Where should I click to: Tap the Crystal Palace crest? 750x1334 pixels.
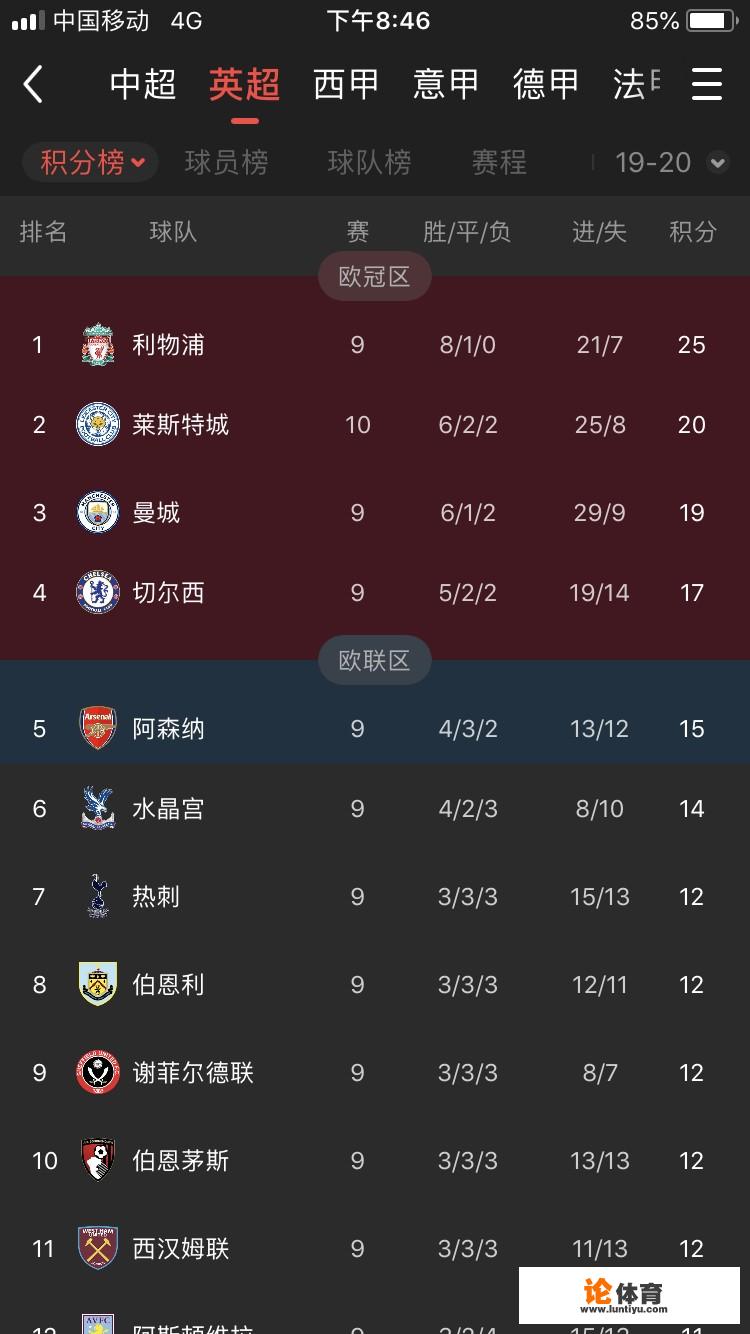98,809
